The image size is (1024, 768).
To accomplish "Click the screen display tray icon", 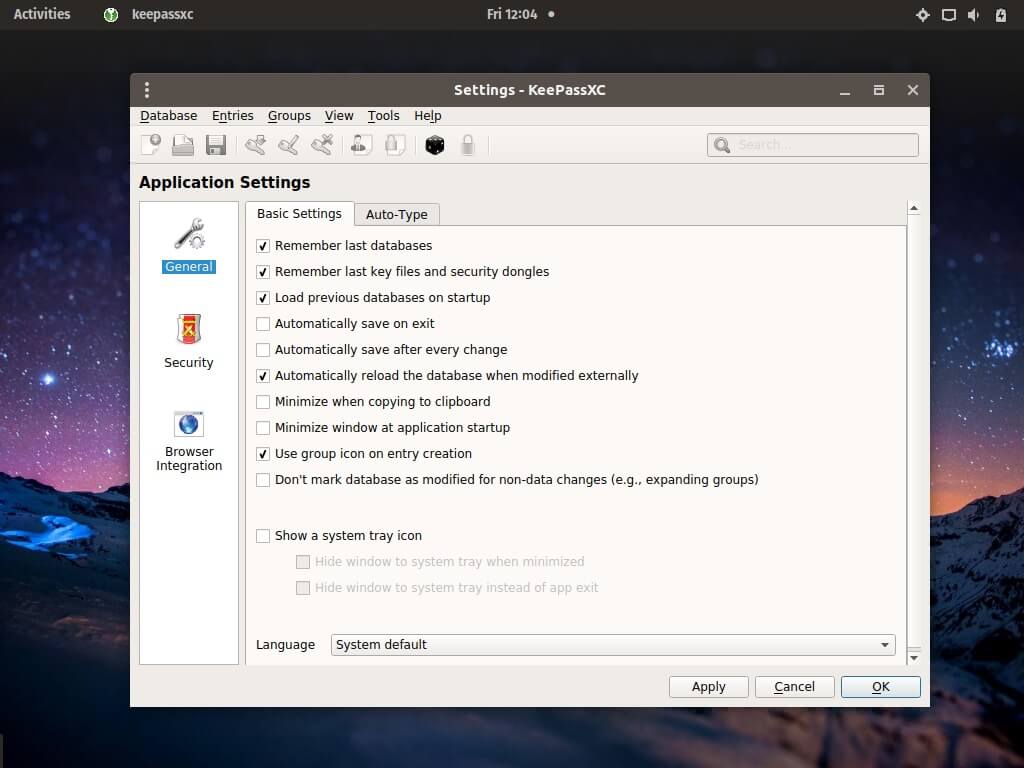I will coord(948,14).
